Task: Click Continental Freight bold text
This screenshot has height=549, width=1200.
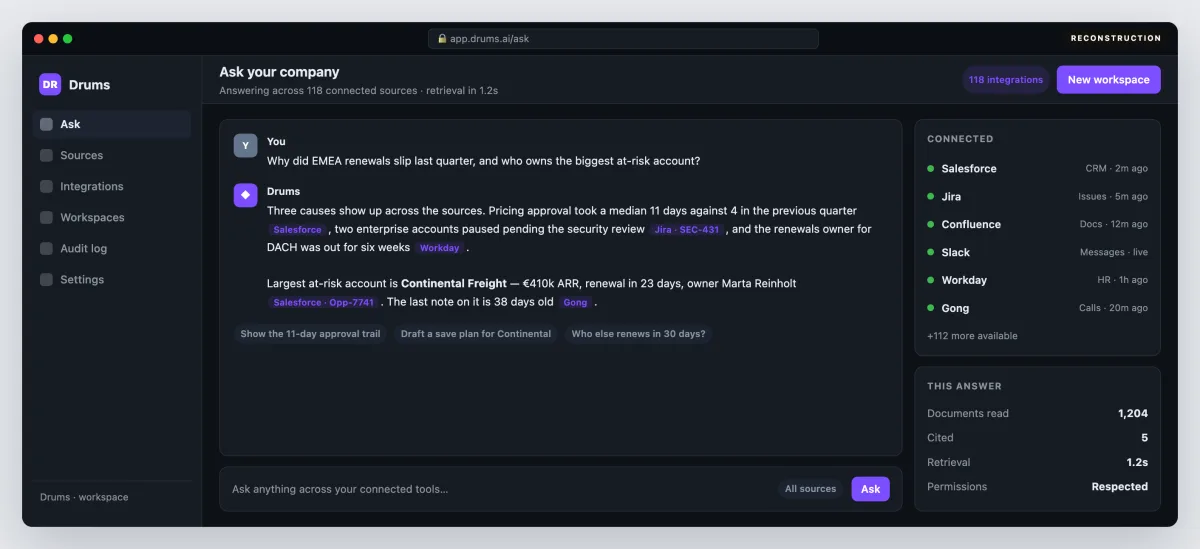Action: click(x=454, y=284)
